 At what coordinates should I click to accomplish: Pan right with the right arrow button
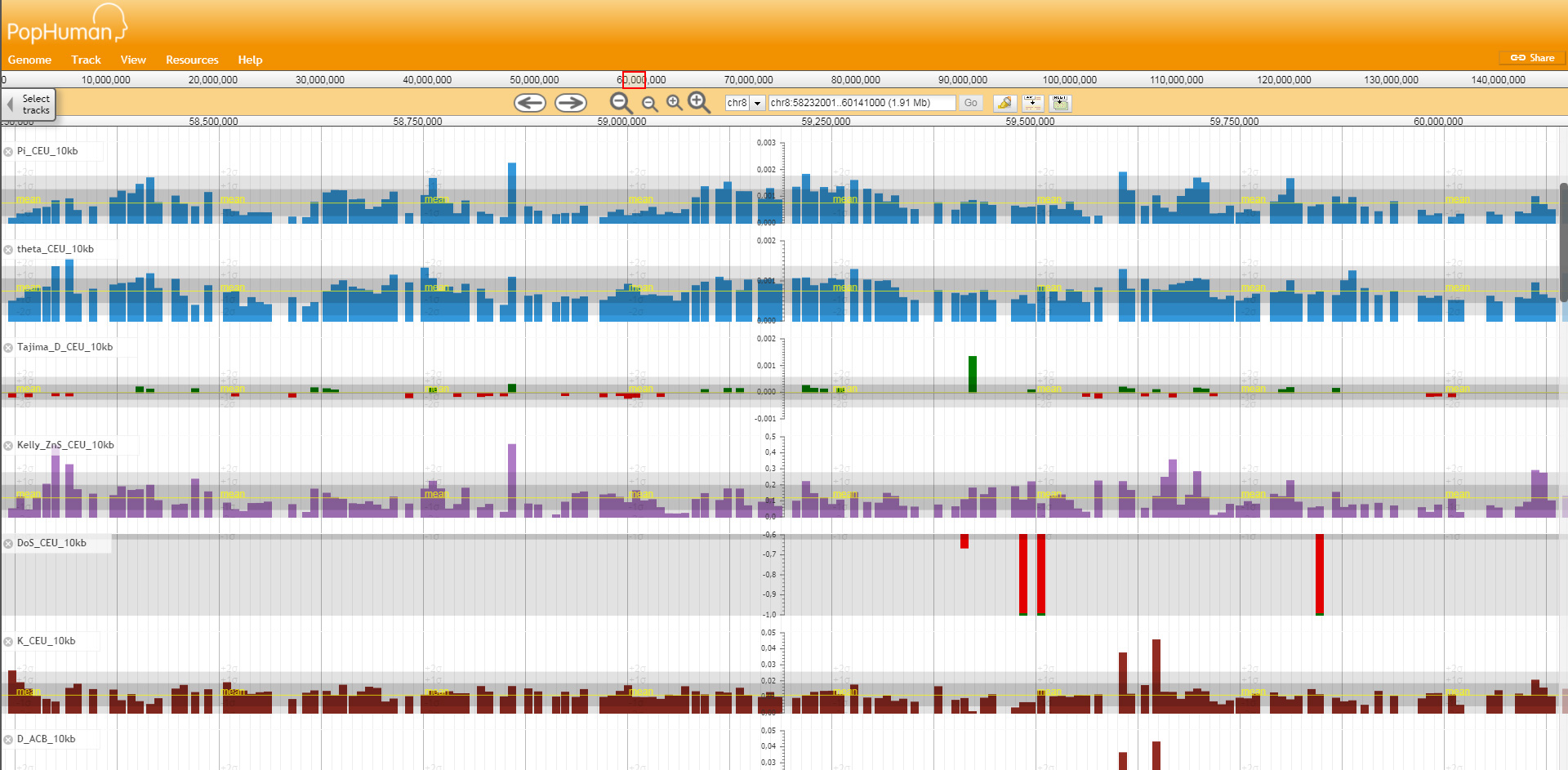570,103
